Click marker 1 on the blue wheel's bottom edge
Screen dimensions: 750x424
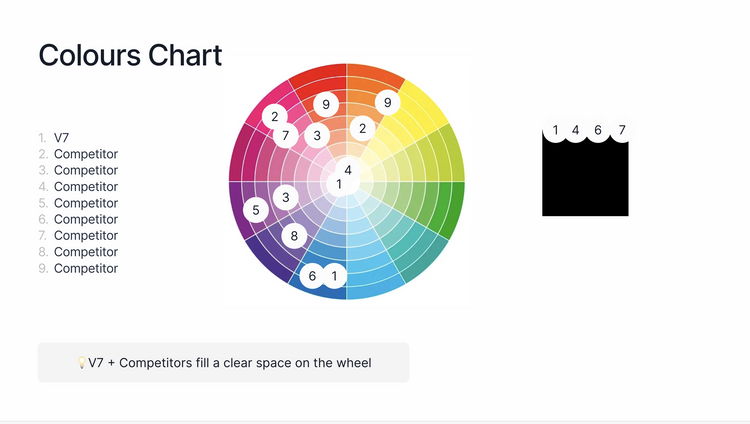pyautogui.click(x=334, y=275)
